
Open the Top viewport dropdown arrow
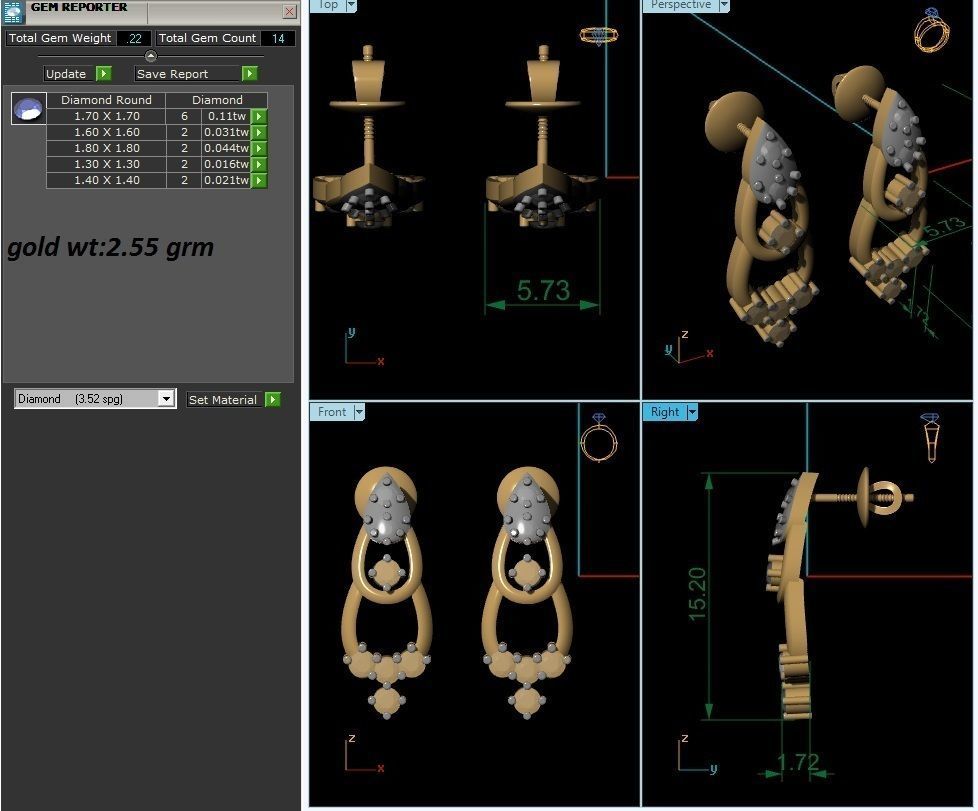(351, 6)
